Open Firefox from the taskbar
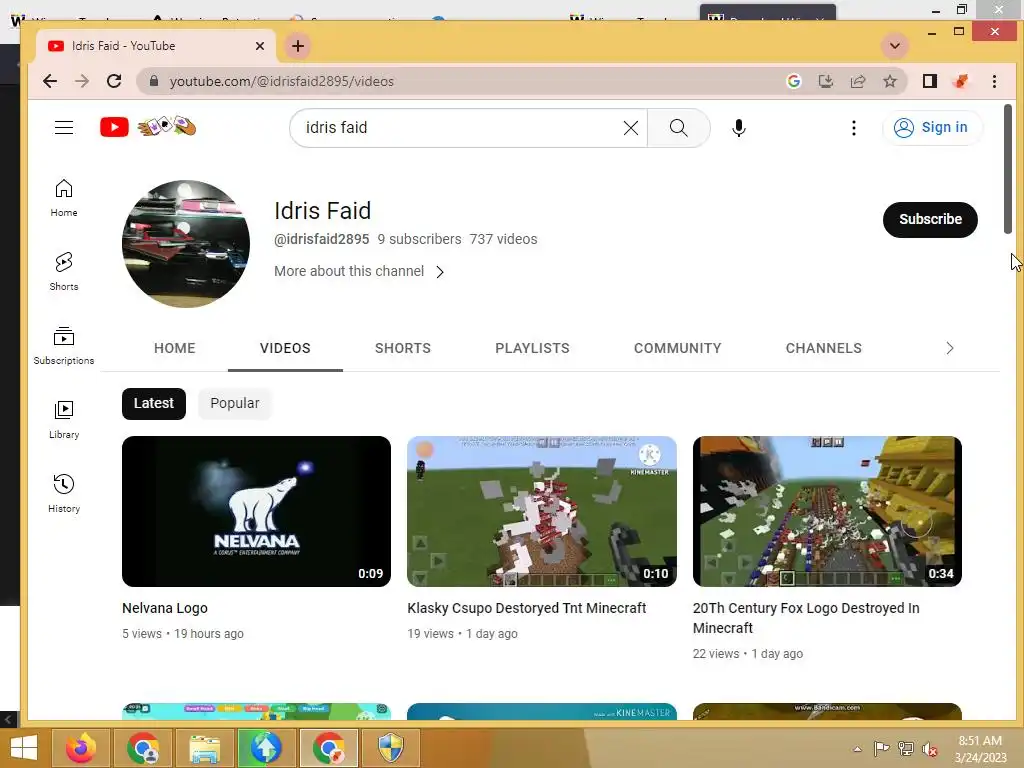 pyautogui.click(x=81, y=748)
